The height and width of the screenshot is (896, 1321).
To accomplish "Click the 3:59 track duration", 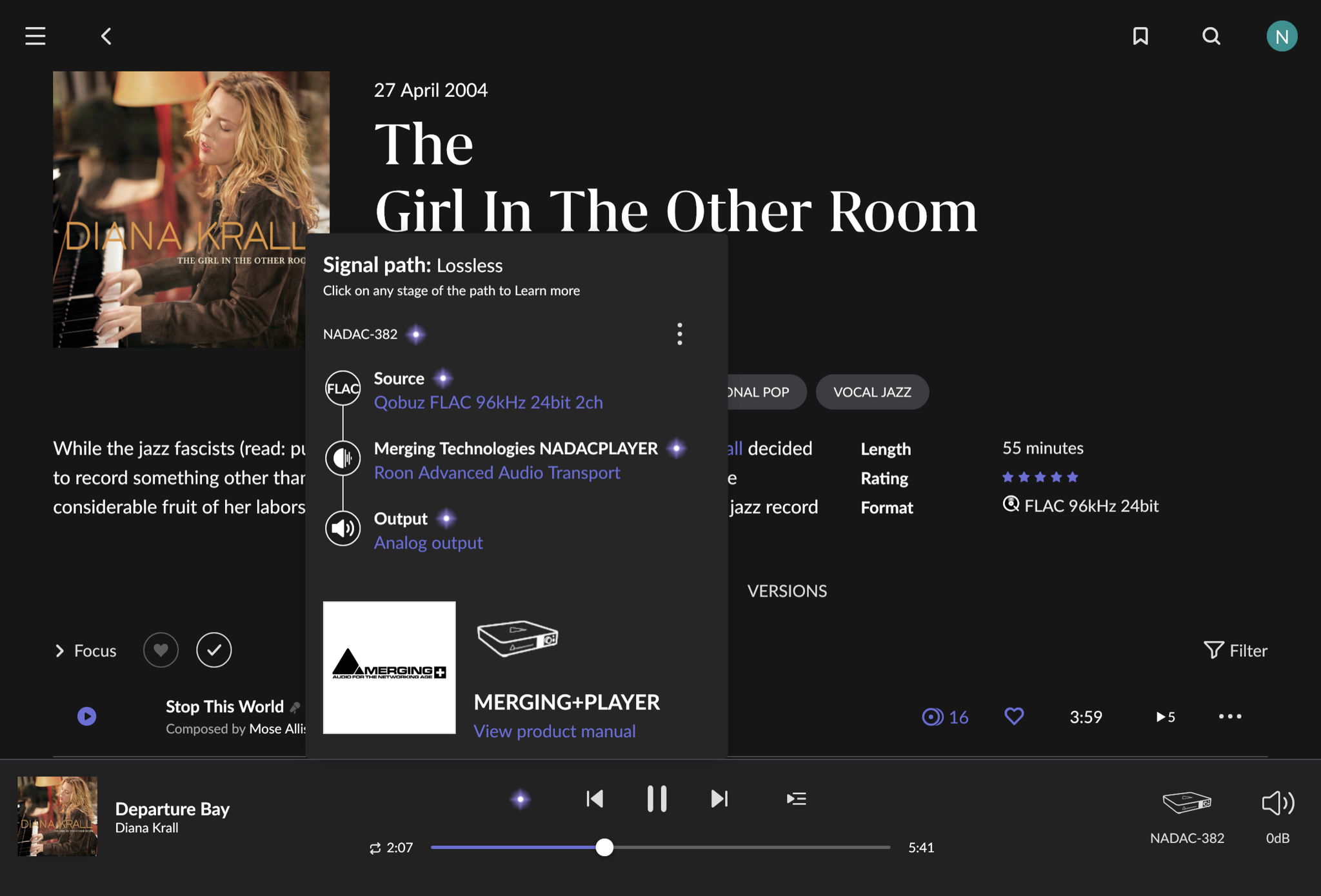I will click(x=1086, y=717).
